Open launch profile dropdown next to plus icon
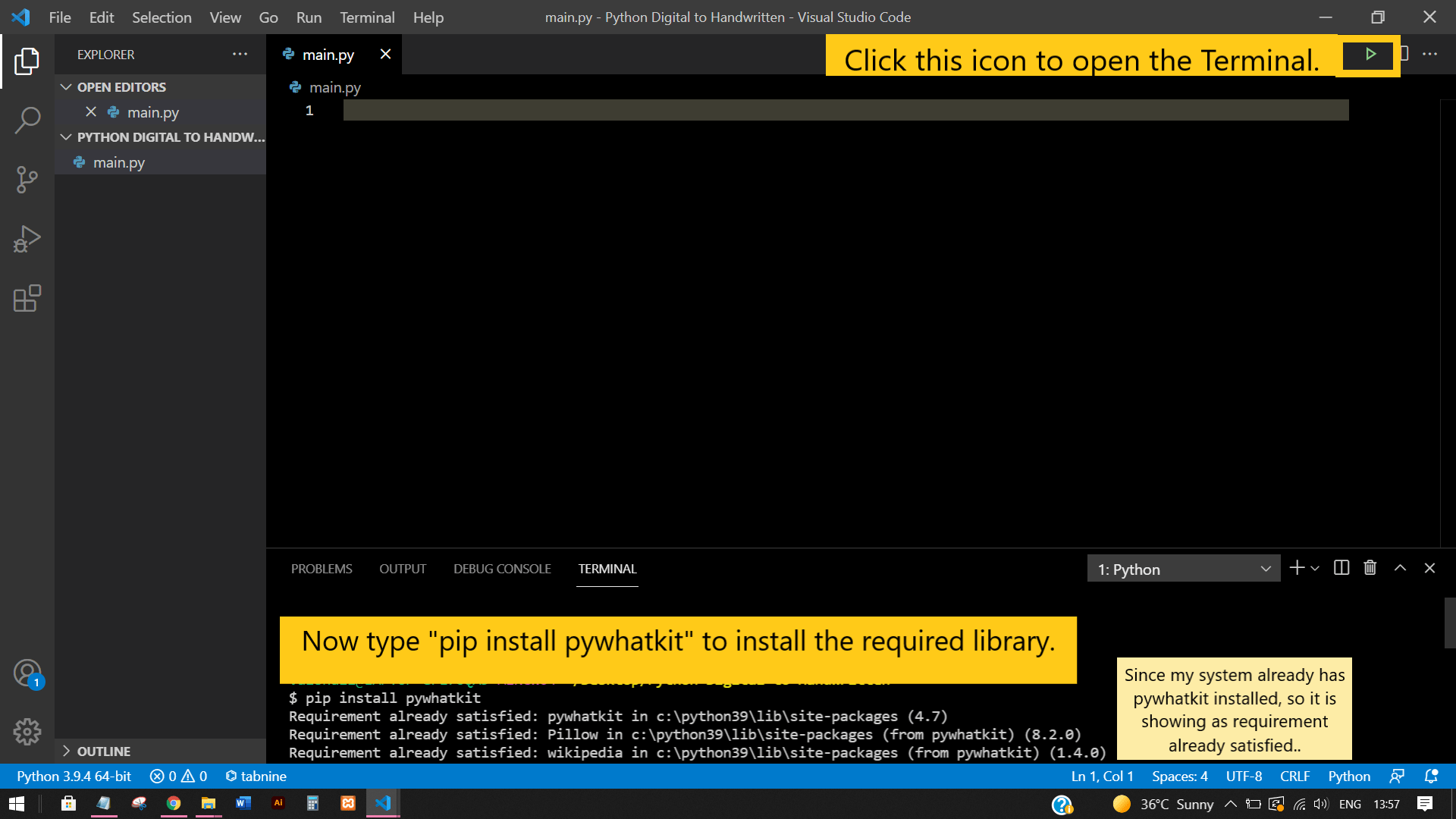Image resolution: width=1456 pixels, height=819 pixels. (x=1313, y=567)
